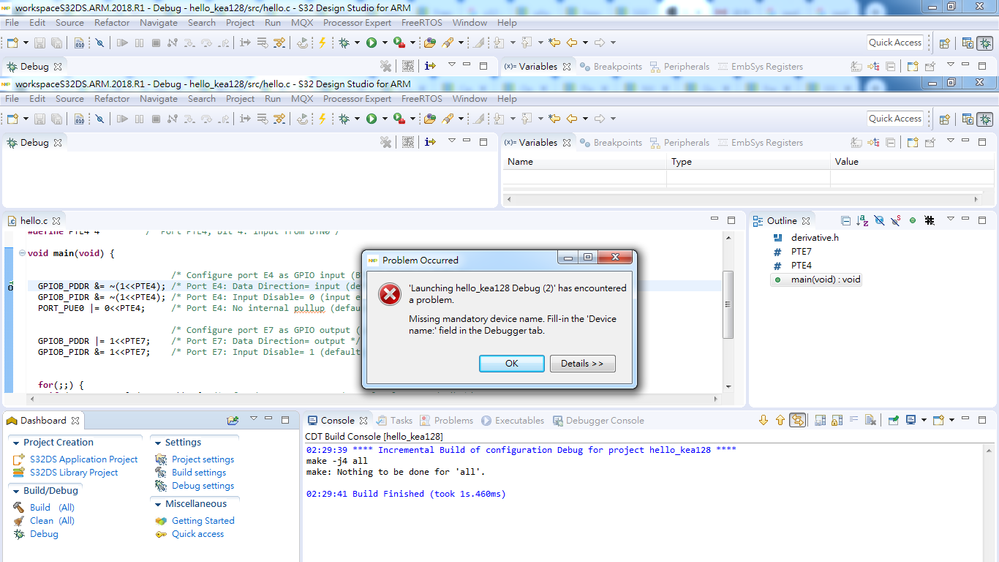Click the Variables horizontal scrollbar
Screen dimensions: 999x562
tap(742, 199)
